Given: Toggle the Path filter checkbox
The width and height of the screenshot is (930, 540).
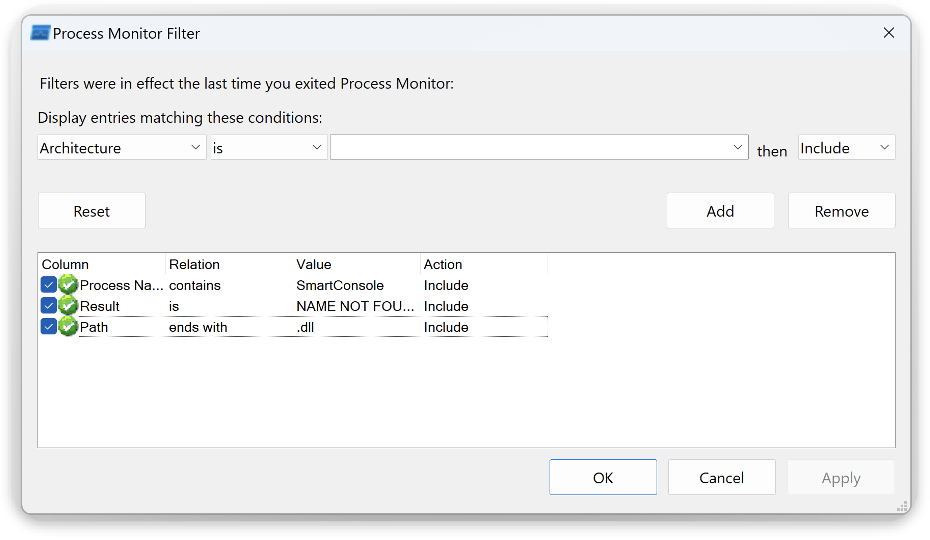Looking at the screenshot, I should click(x=49, y=327).
